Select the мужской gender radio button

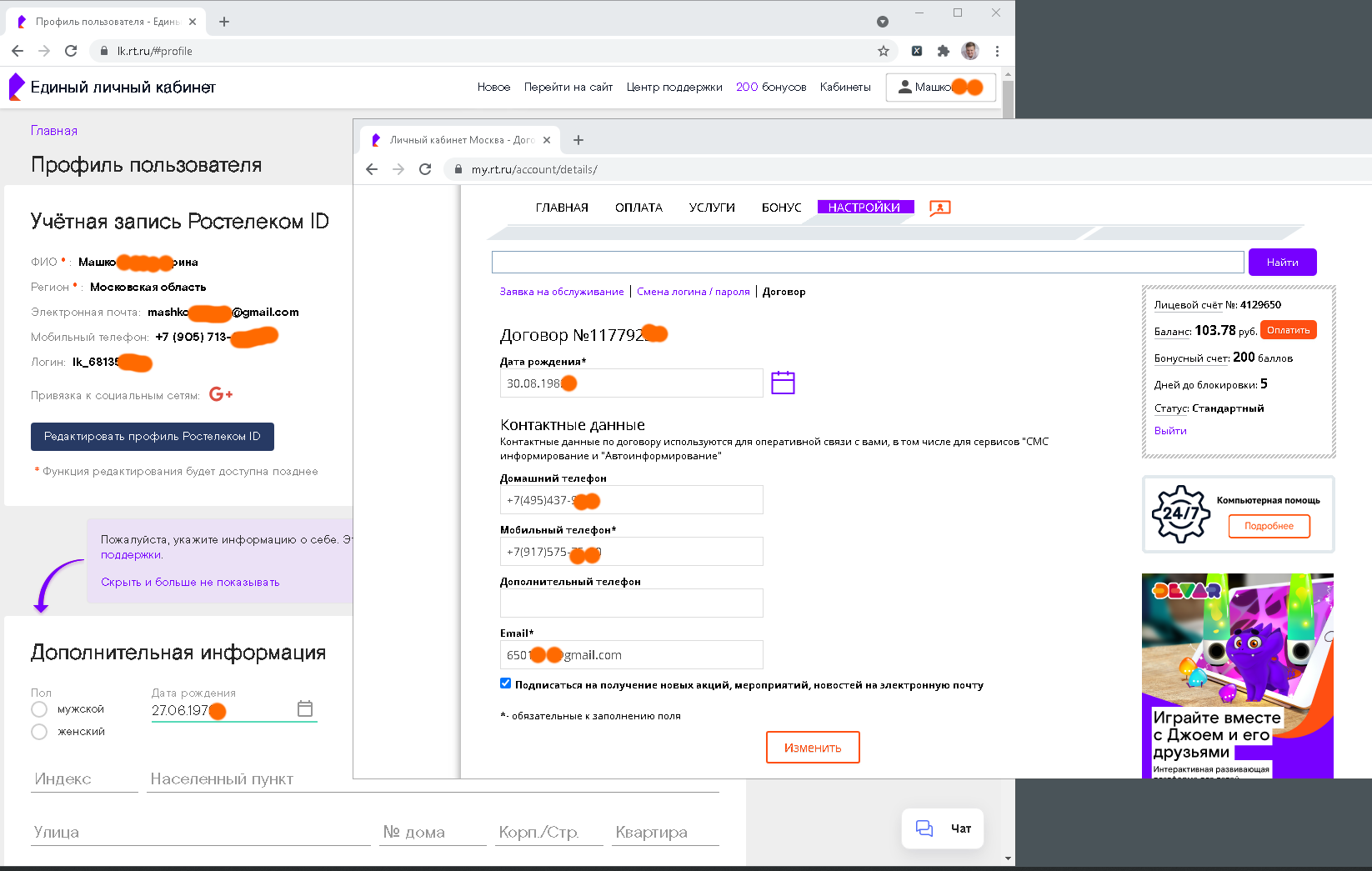[39, 709]
